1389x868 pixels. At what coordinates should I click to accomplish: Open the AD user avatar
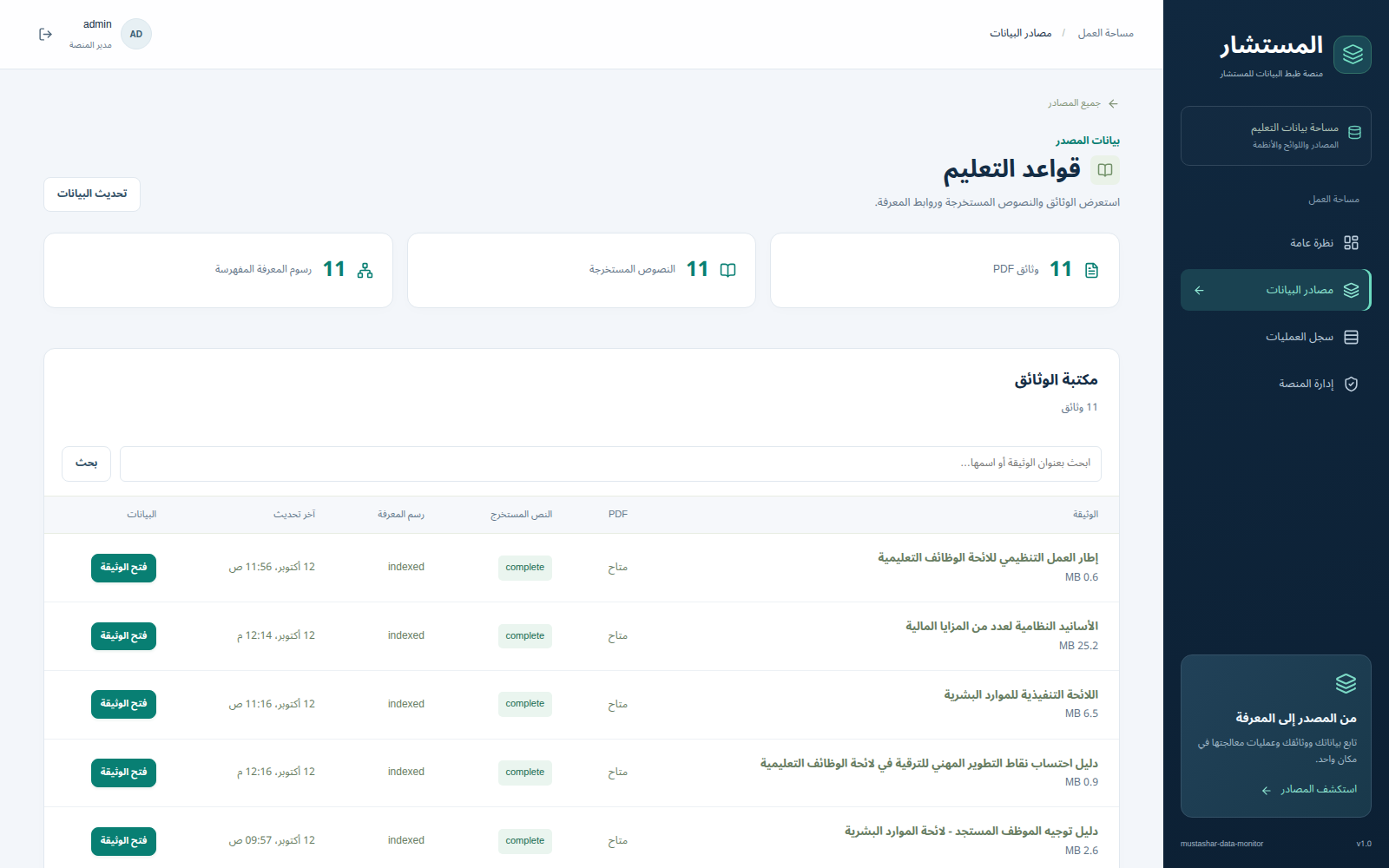coord(136,34)
